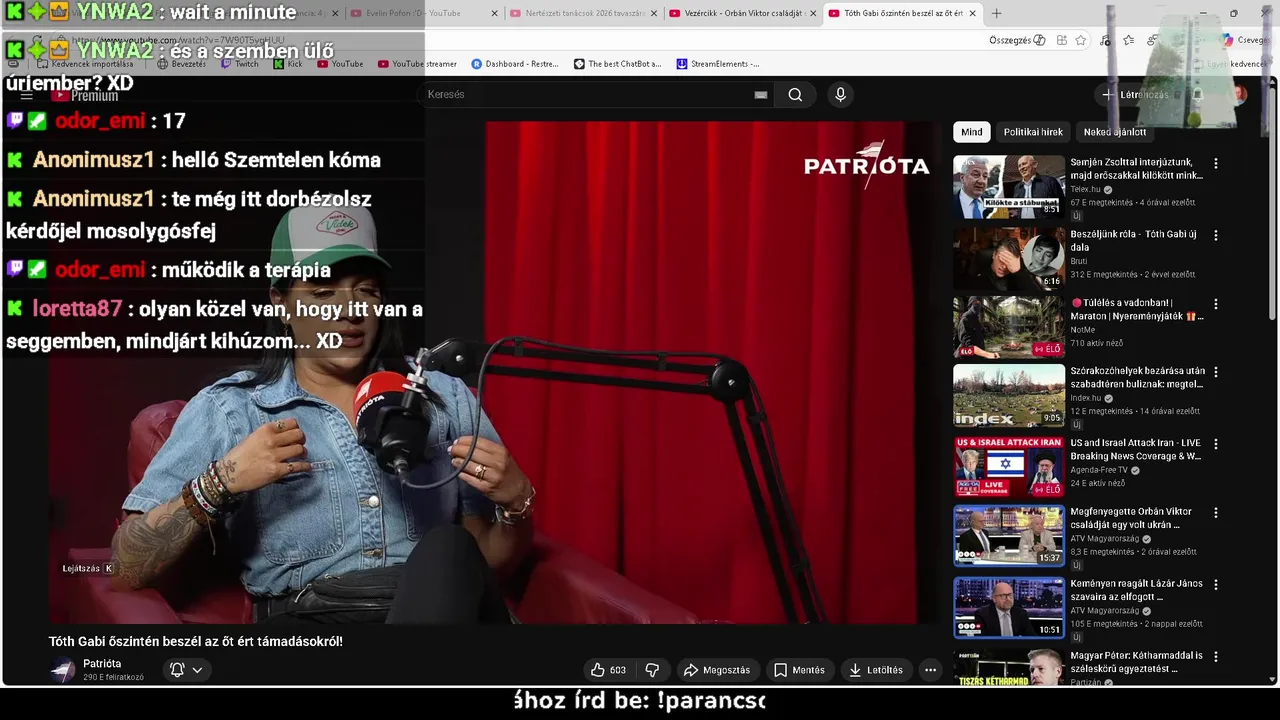Open StreamElements bookmark

pyautogui.click(x=717, y=64)
